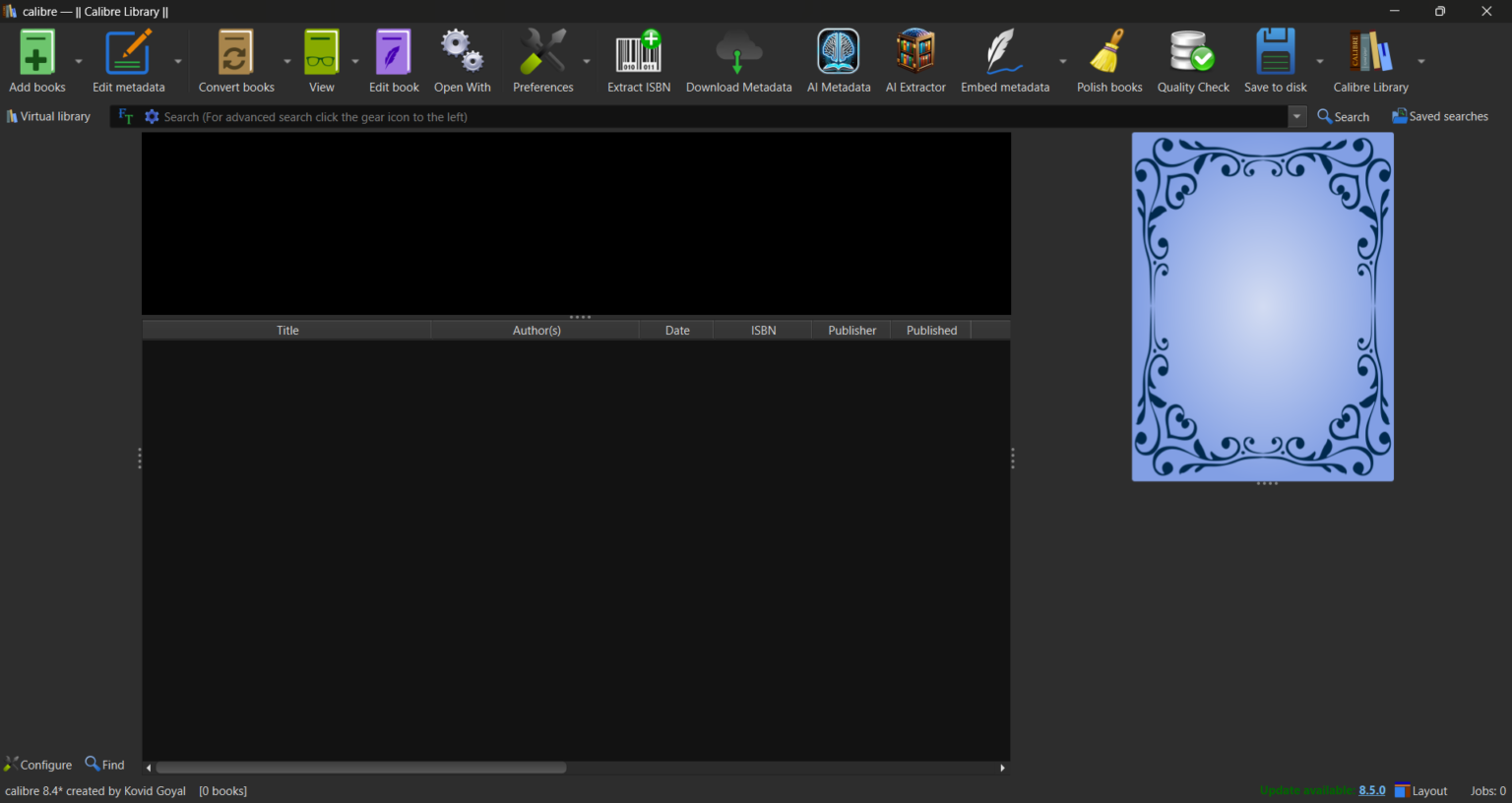
Task: Click the Extract ISBN barcode icon
Action: click(638, 52)
